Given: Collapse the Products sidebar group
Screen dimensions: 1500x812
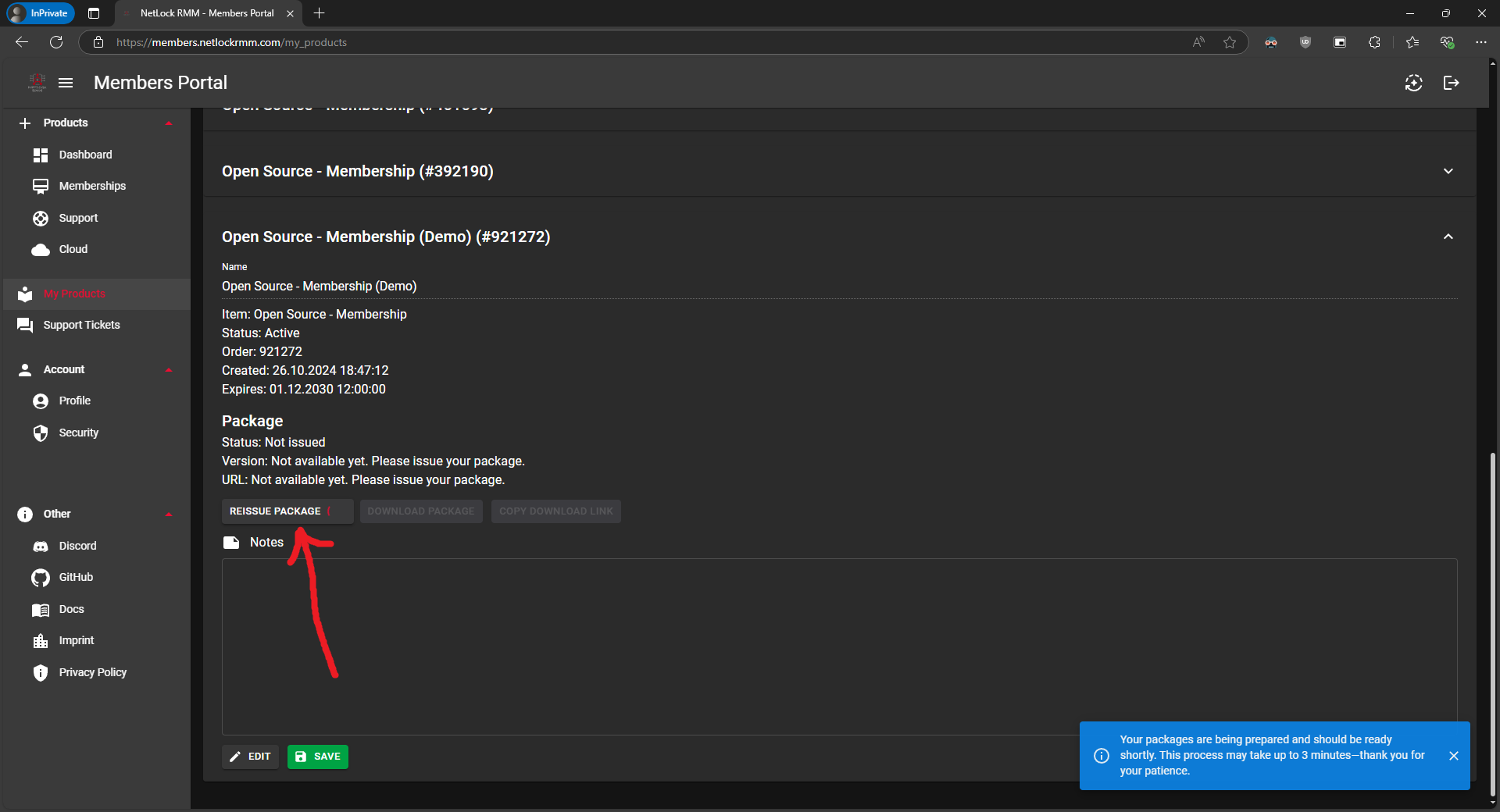Looking at the screenshot, I should (x=169, y=123).
